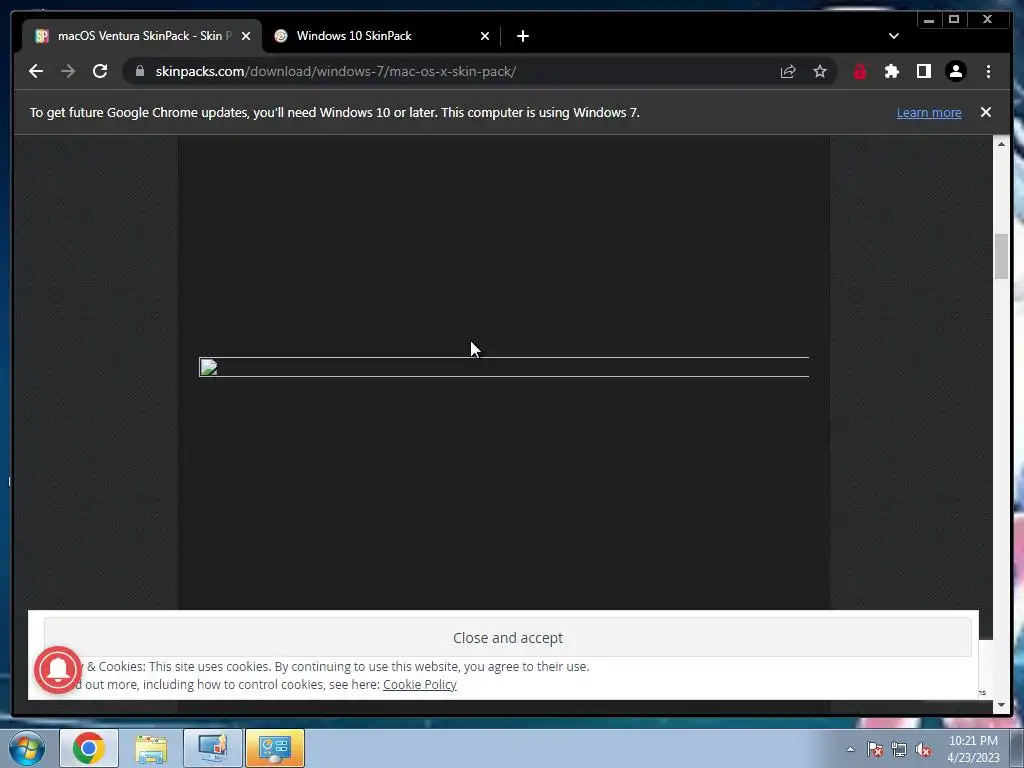Open the Learn more link
The width and height of the screenshot is (1024, 768).
929,112
